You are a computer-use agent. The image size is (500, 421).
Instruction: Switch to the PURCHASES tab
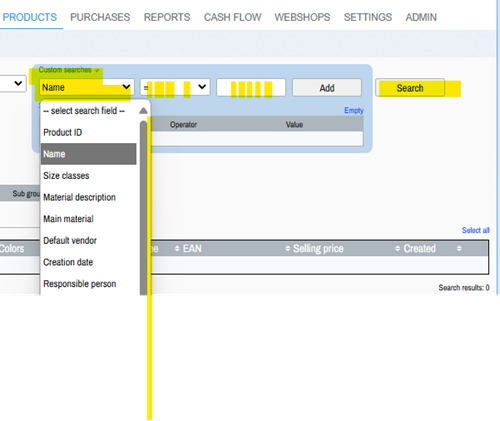tap(100, 17)
